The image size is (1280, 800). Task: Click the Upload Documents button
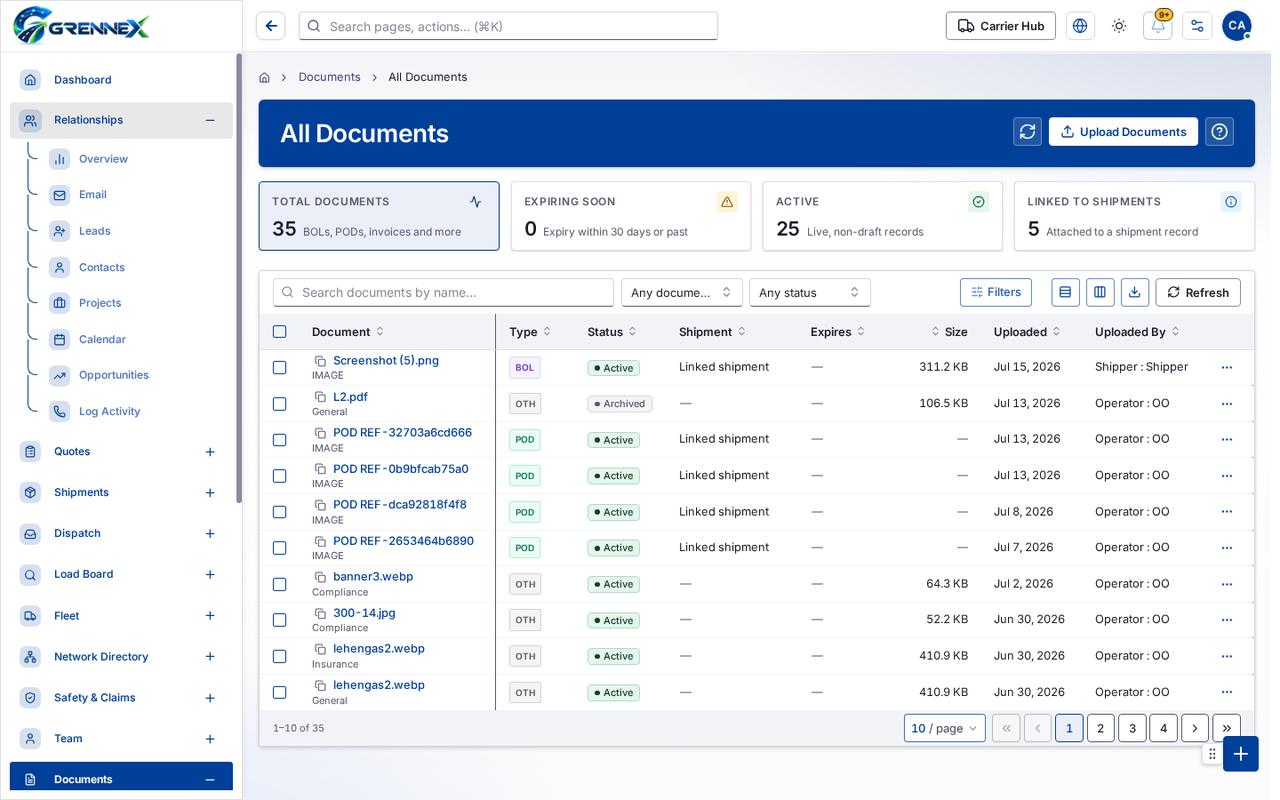1123,132
